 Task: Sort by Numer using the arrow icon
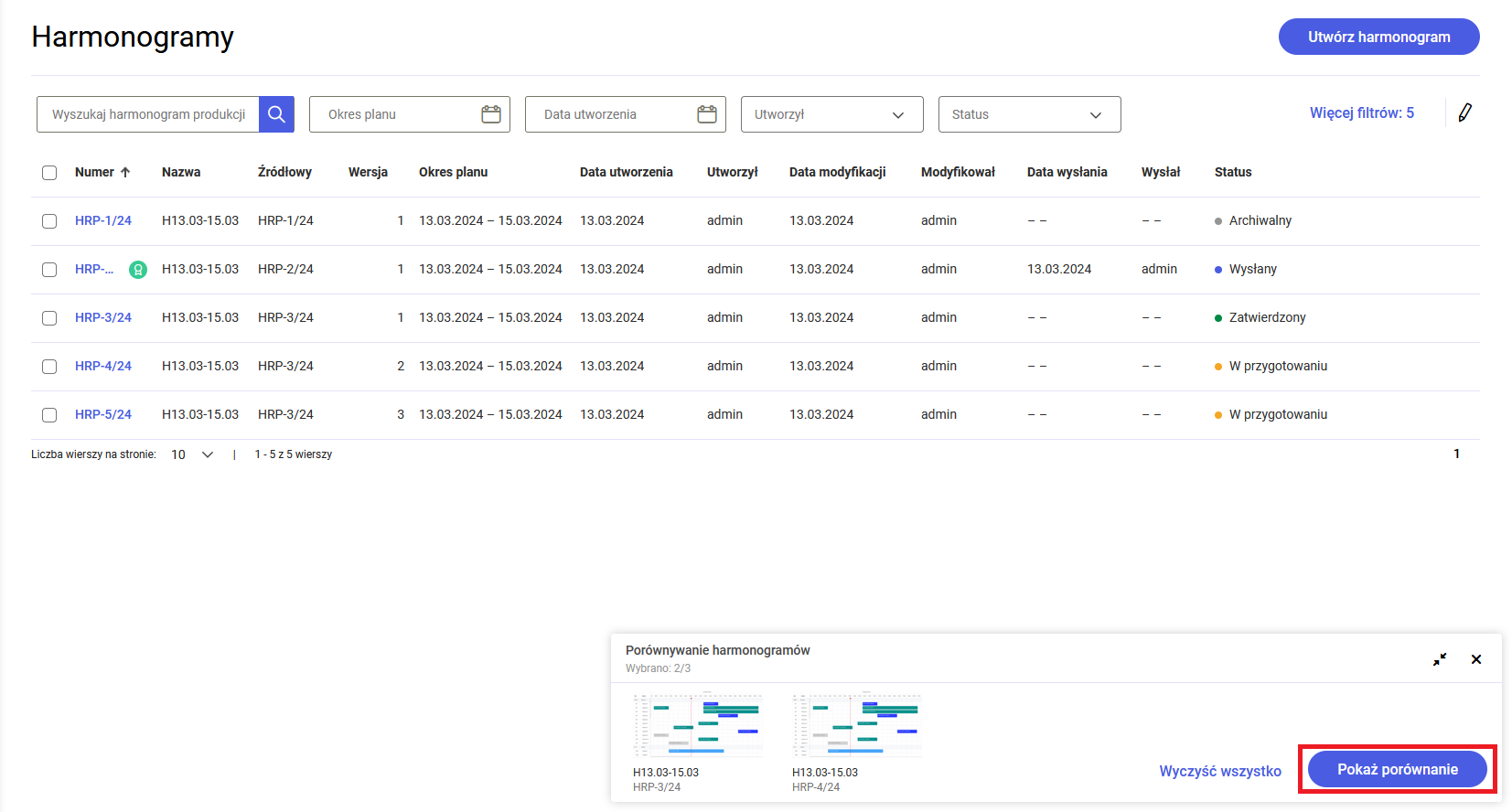point(125,172)
